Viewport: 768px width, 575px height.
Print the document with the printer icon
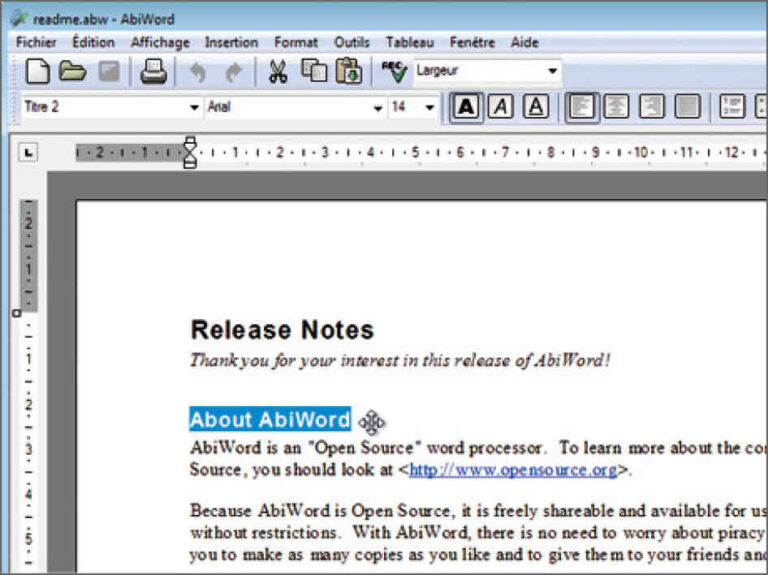click(154, 72)
